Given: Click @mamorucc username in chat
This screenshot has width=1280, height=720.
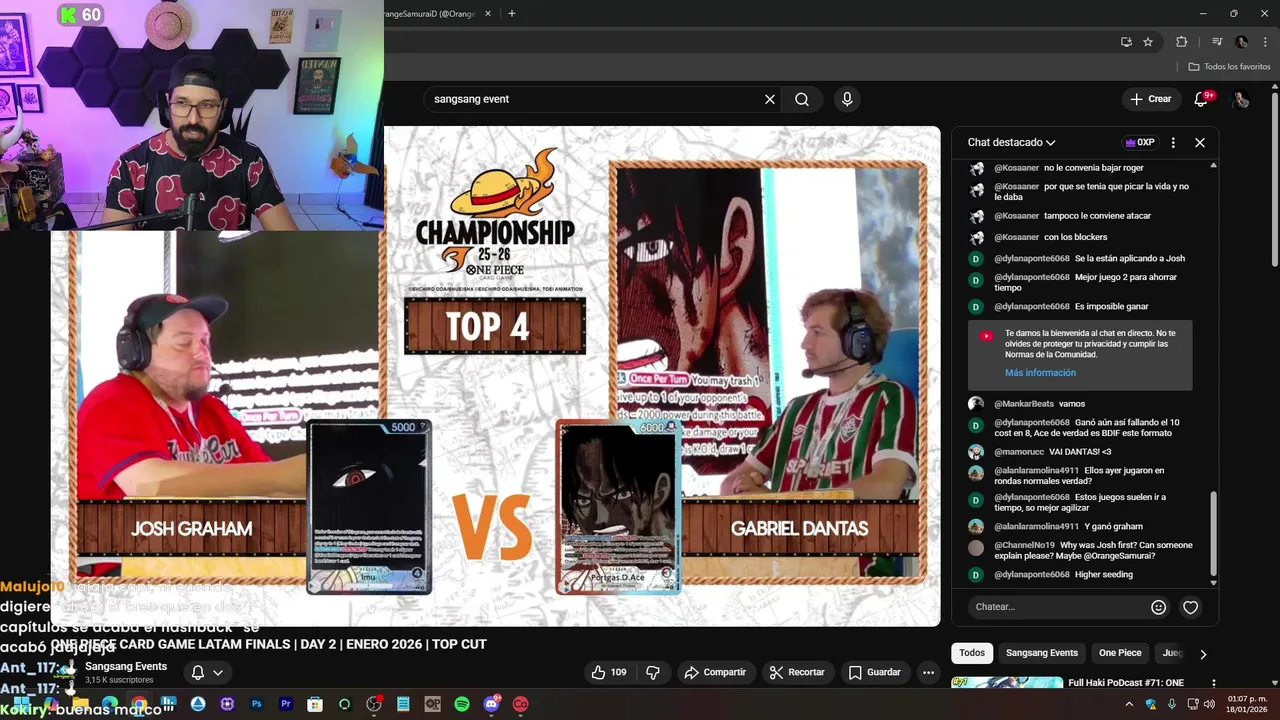Looking at the screenshot, I should coord(1018,452).
